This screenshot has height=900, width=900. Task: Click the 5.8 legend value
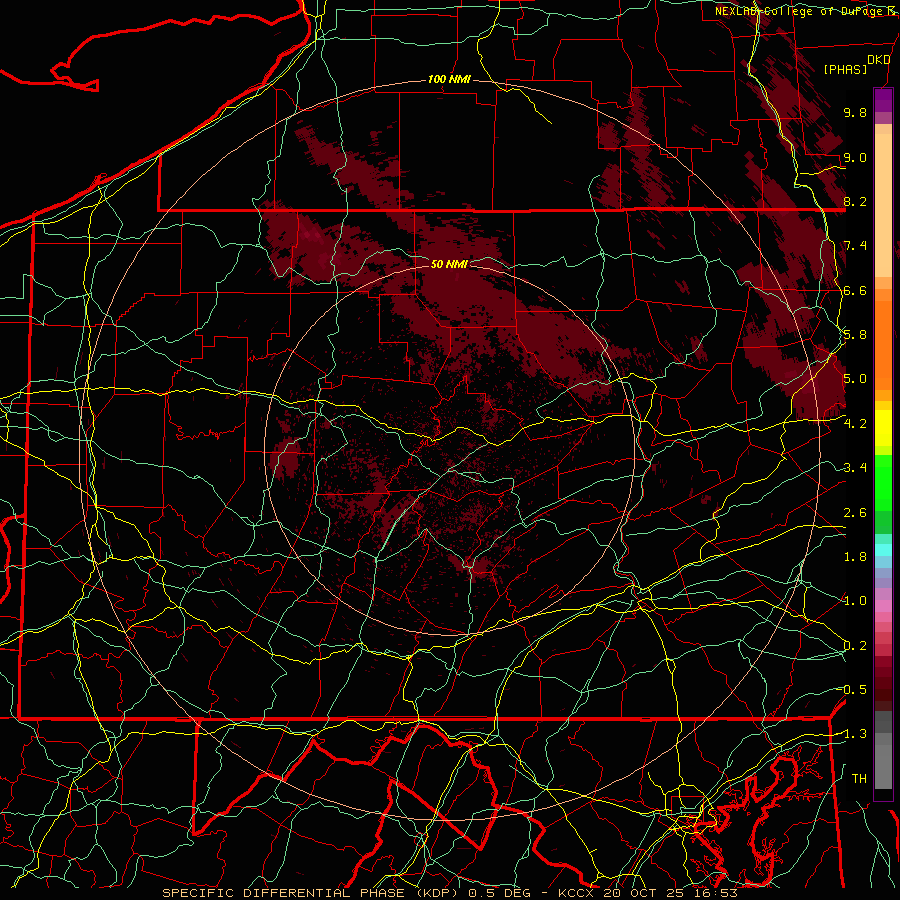[855, 335]
